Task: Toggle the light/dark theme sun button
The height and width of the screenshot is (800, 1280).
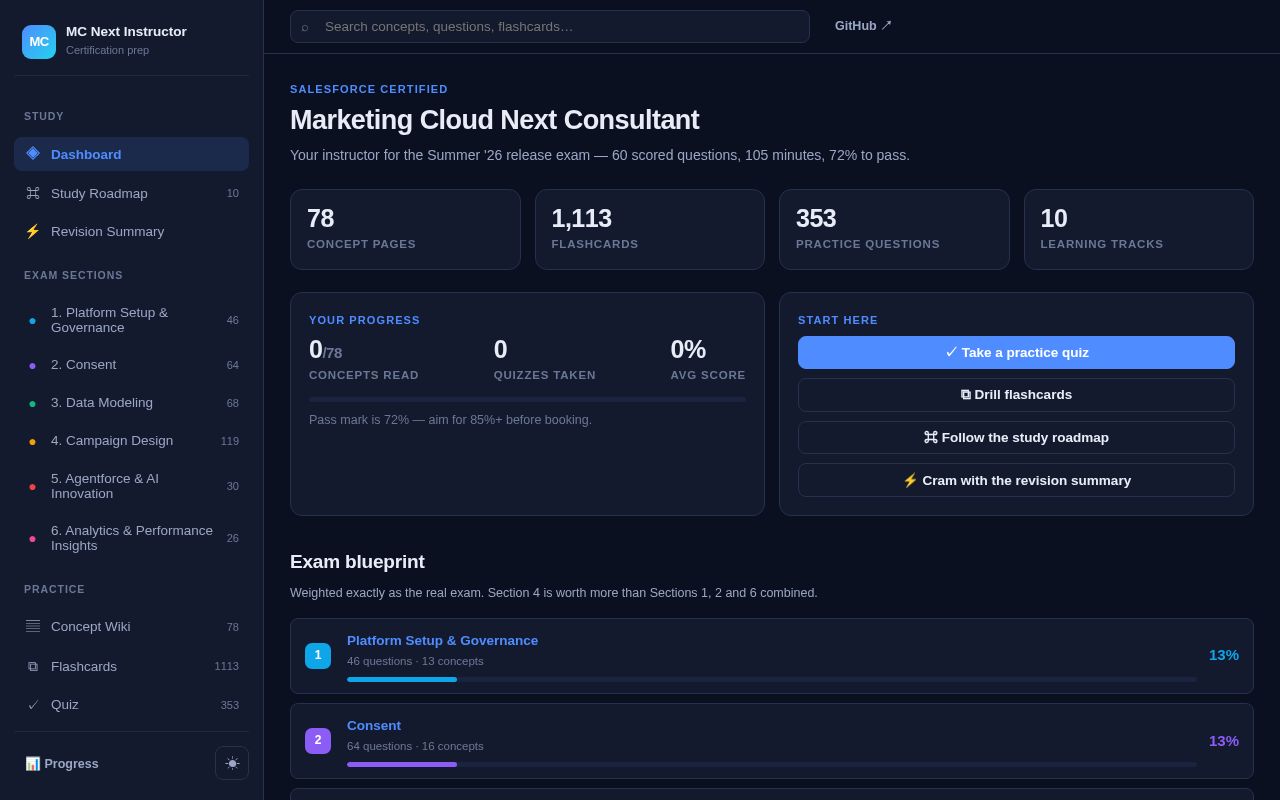Action: tap(232, 763)
